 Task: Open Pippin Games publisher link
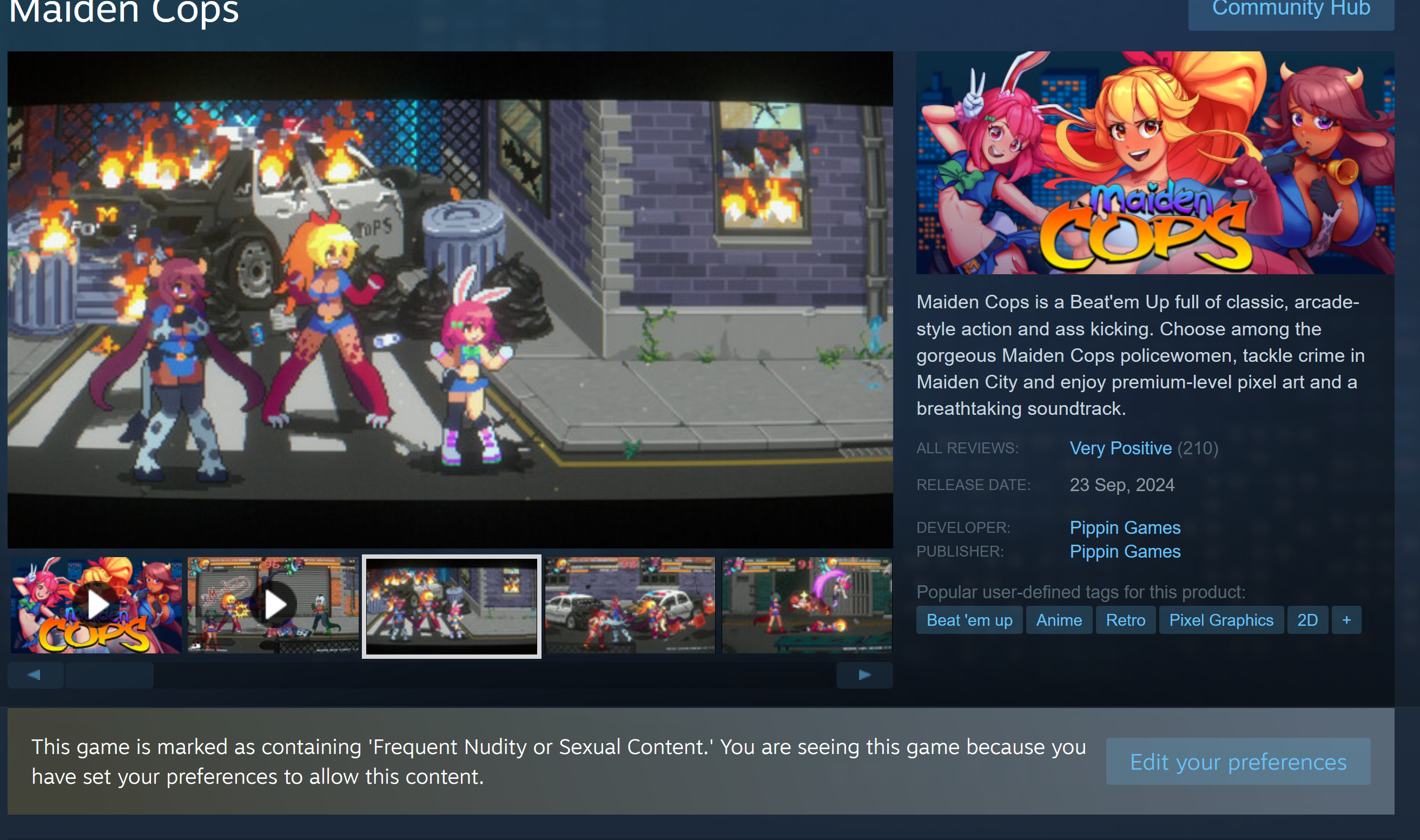point(1125,551)
